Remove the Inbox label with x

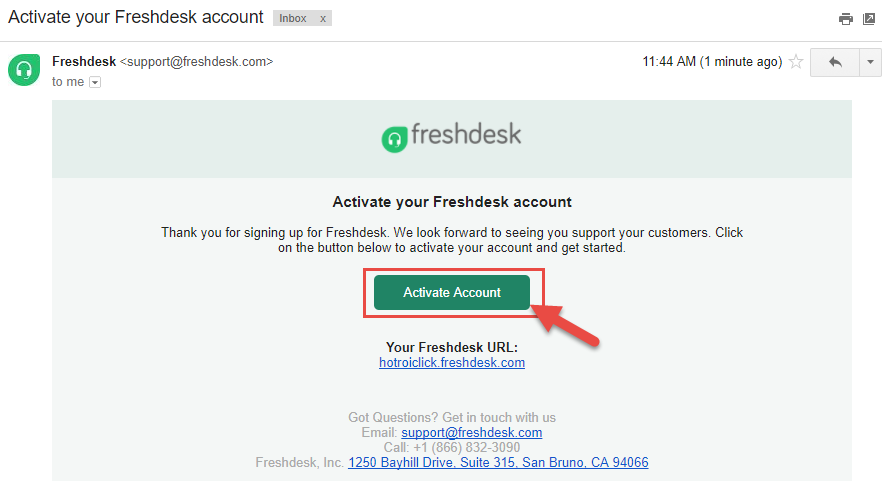point(323,19)
